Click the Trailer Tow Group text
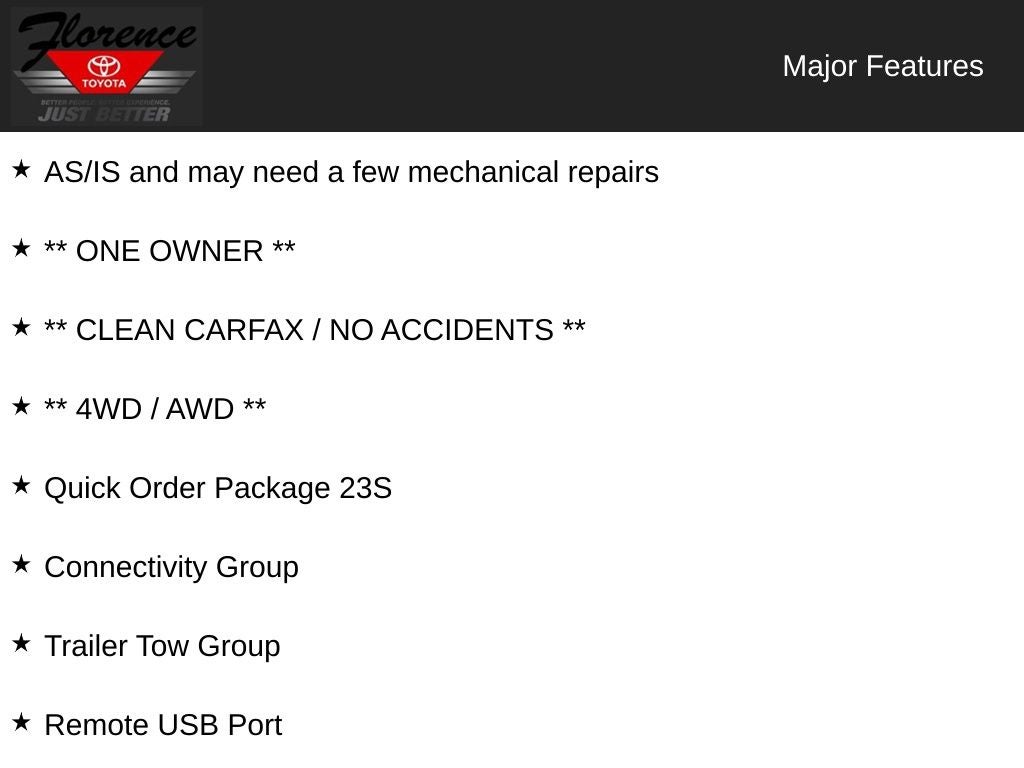 162,646
